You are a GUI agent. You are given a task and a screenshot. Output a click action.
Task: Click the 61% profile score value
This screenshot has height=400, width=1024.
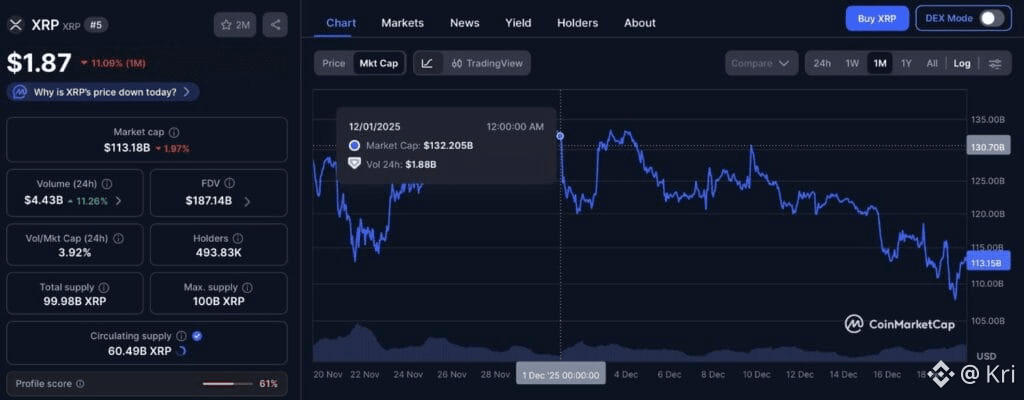268,384
